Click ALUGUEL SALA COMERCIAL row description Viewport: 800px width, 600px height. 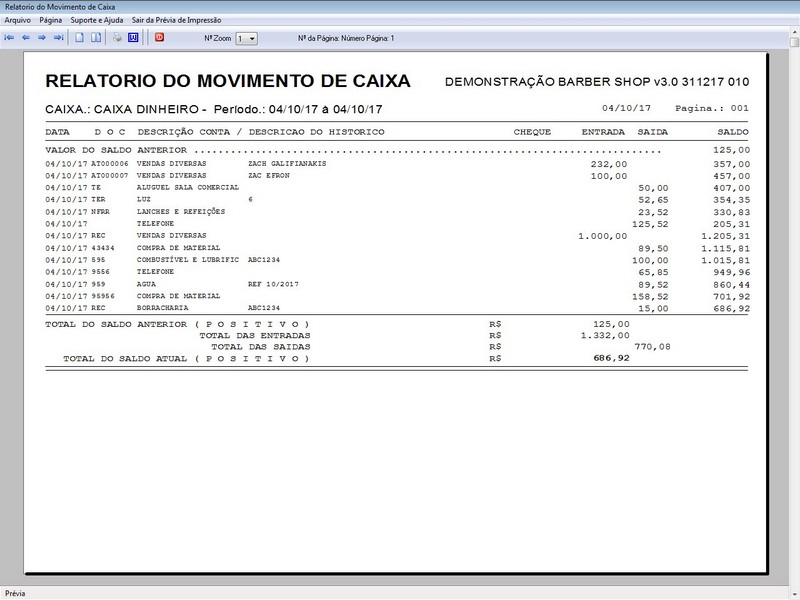click(188, 188)
